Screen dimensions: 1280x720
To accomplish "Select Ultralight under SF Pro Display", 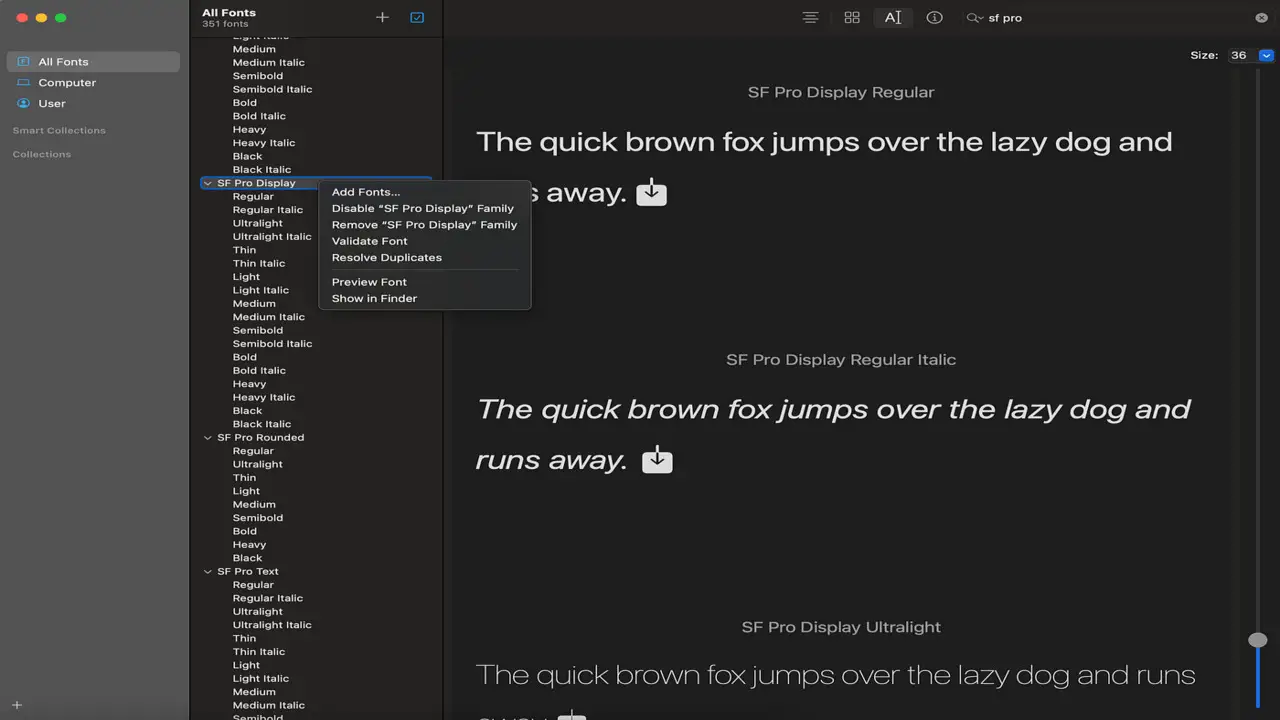I will (258, 223).
